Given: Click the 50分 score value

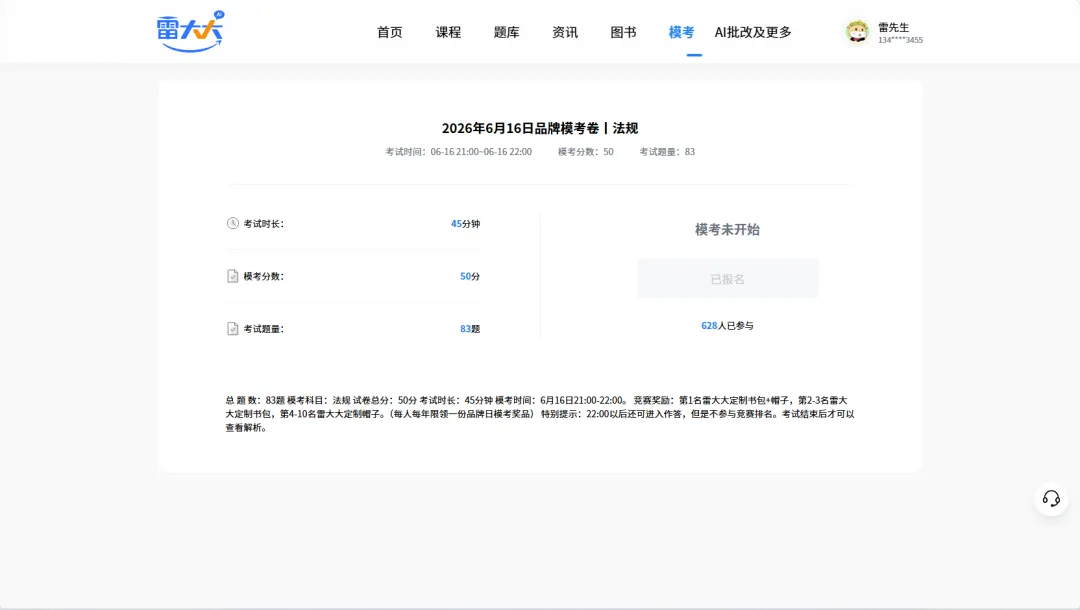Looking at the screenshot, I should [470, 276].
